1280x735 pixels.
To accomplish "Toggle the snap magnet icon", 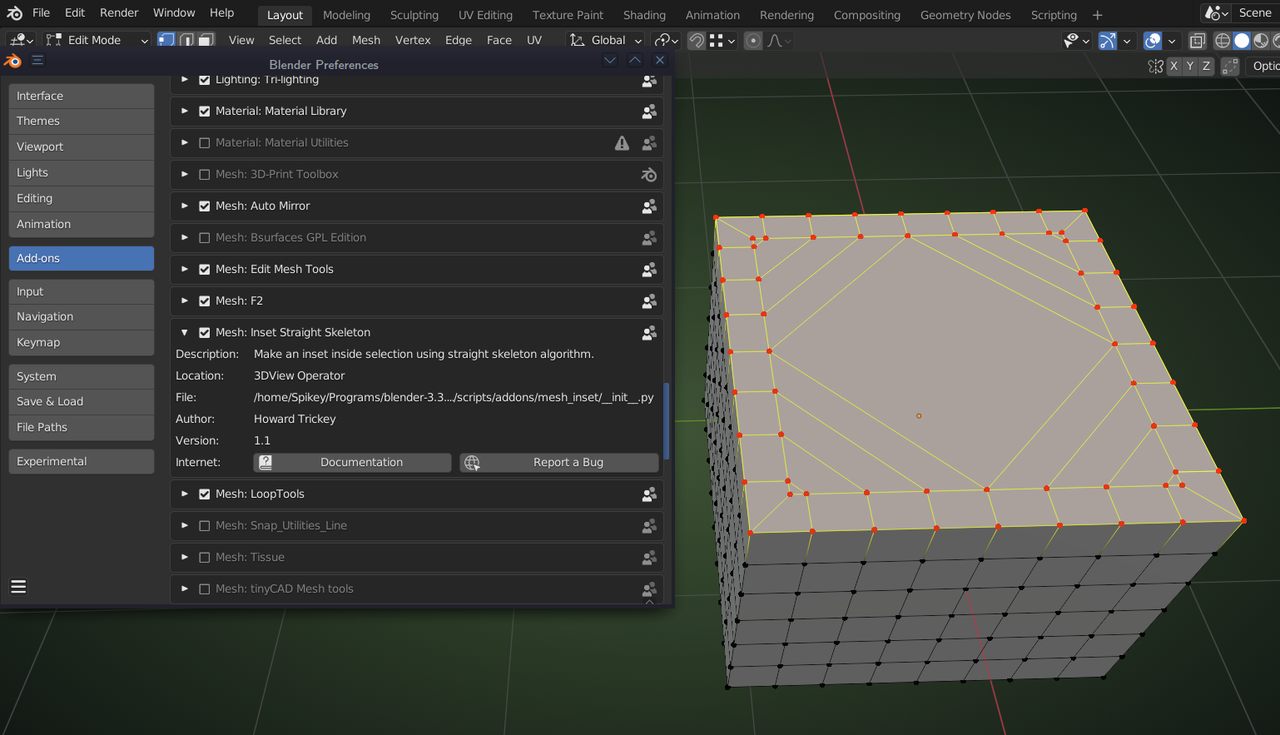I will tap(696, 40).
